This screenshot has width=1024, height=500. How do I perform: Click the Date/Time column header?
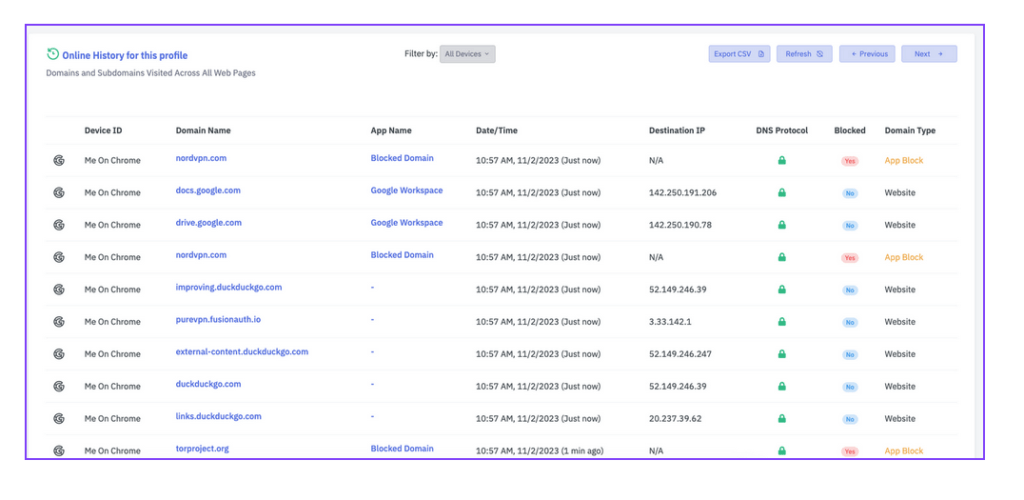coord(496,130)
